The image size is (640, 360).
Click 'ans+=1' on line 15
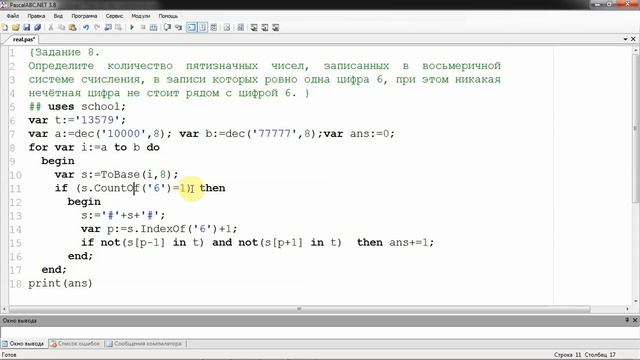click(x=409, y=242)
